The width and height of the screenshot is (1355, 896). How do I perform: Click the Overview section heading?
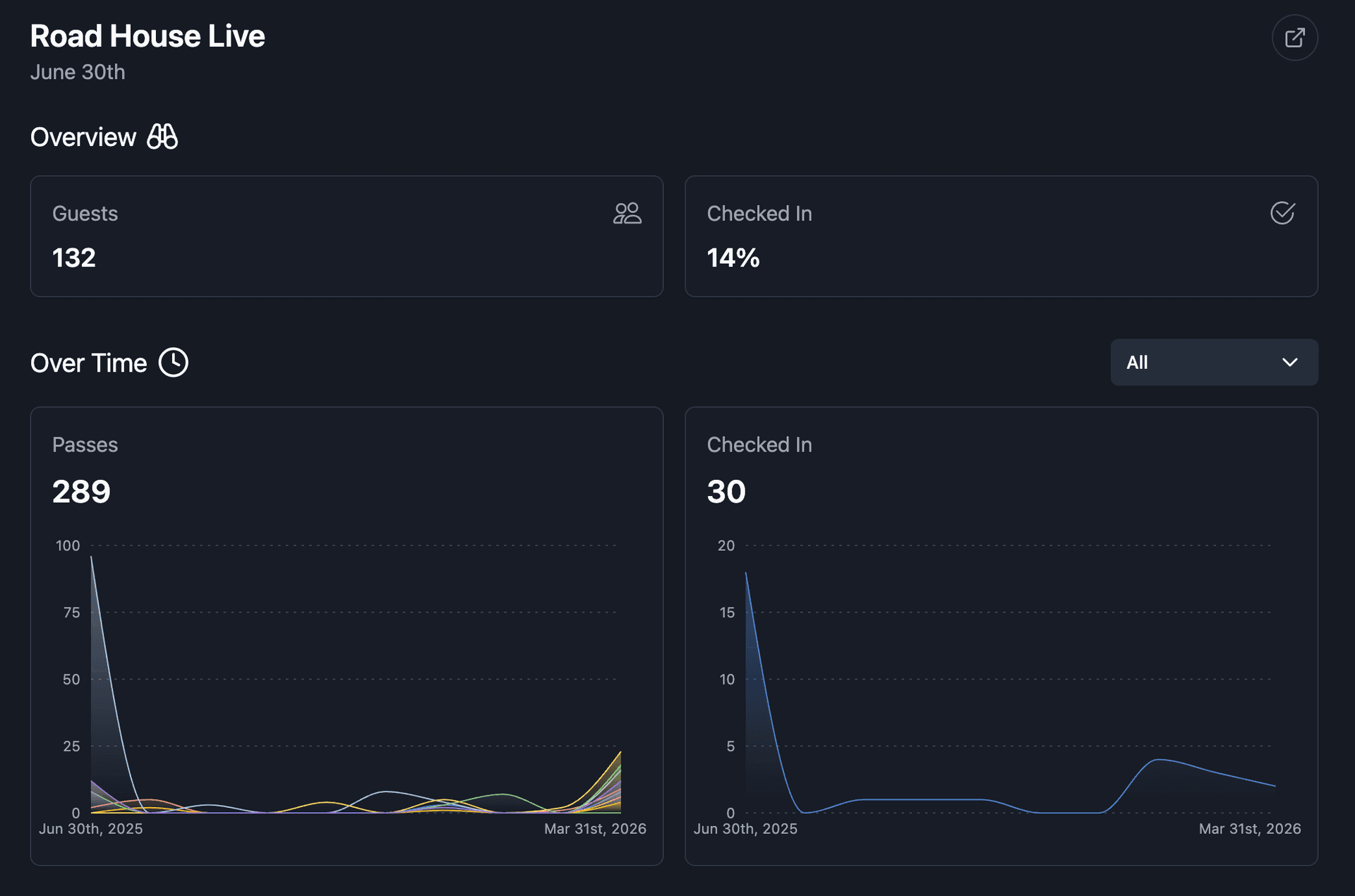83,136
